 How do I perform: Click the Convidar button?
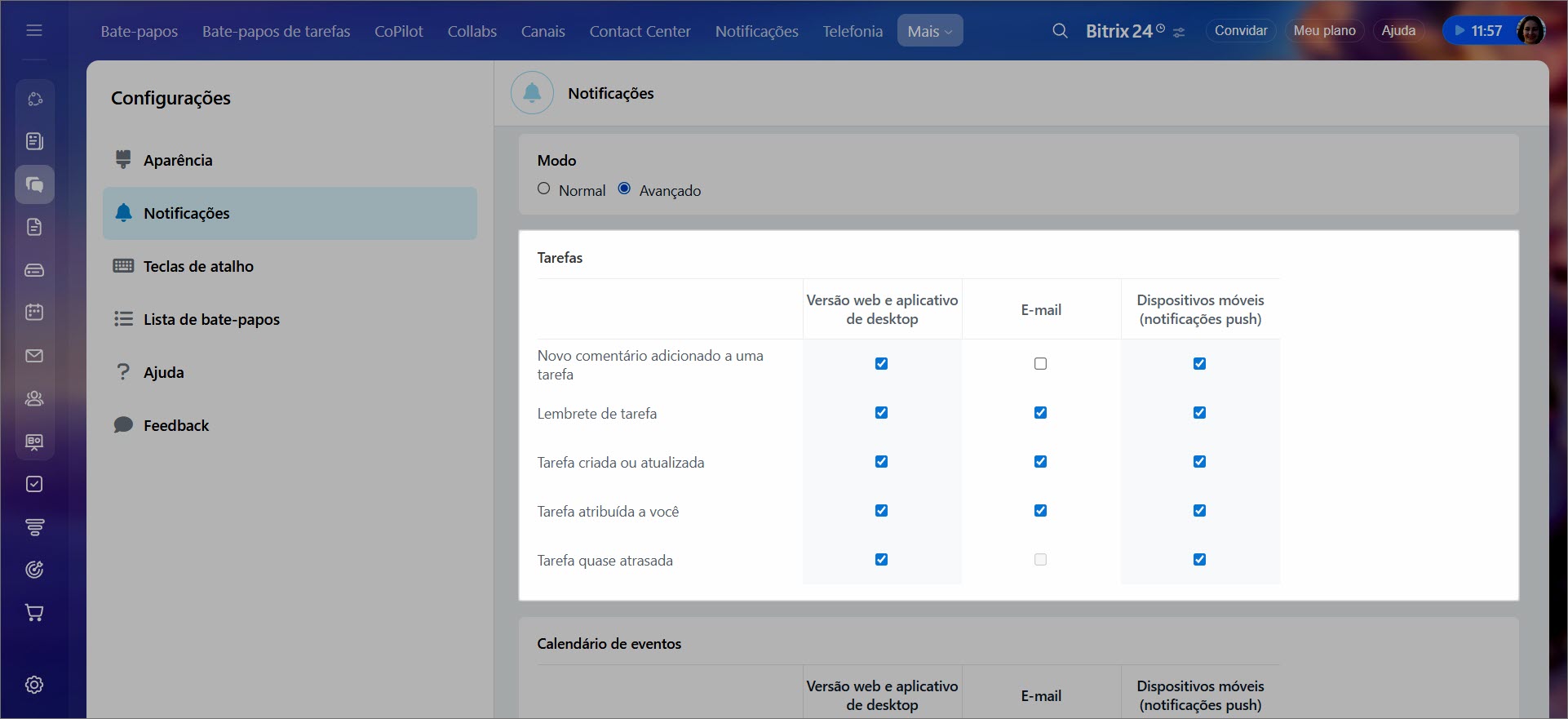[x=1240, y=31]
